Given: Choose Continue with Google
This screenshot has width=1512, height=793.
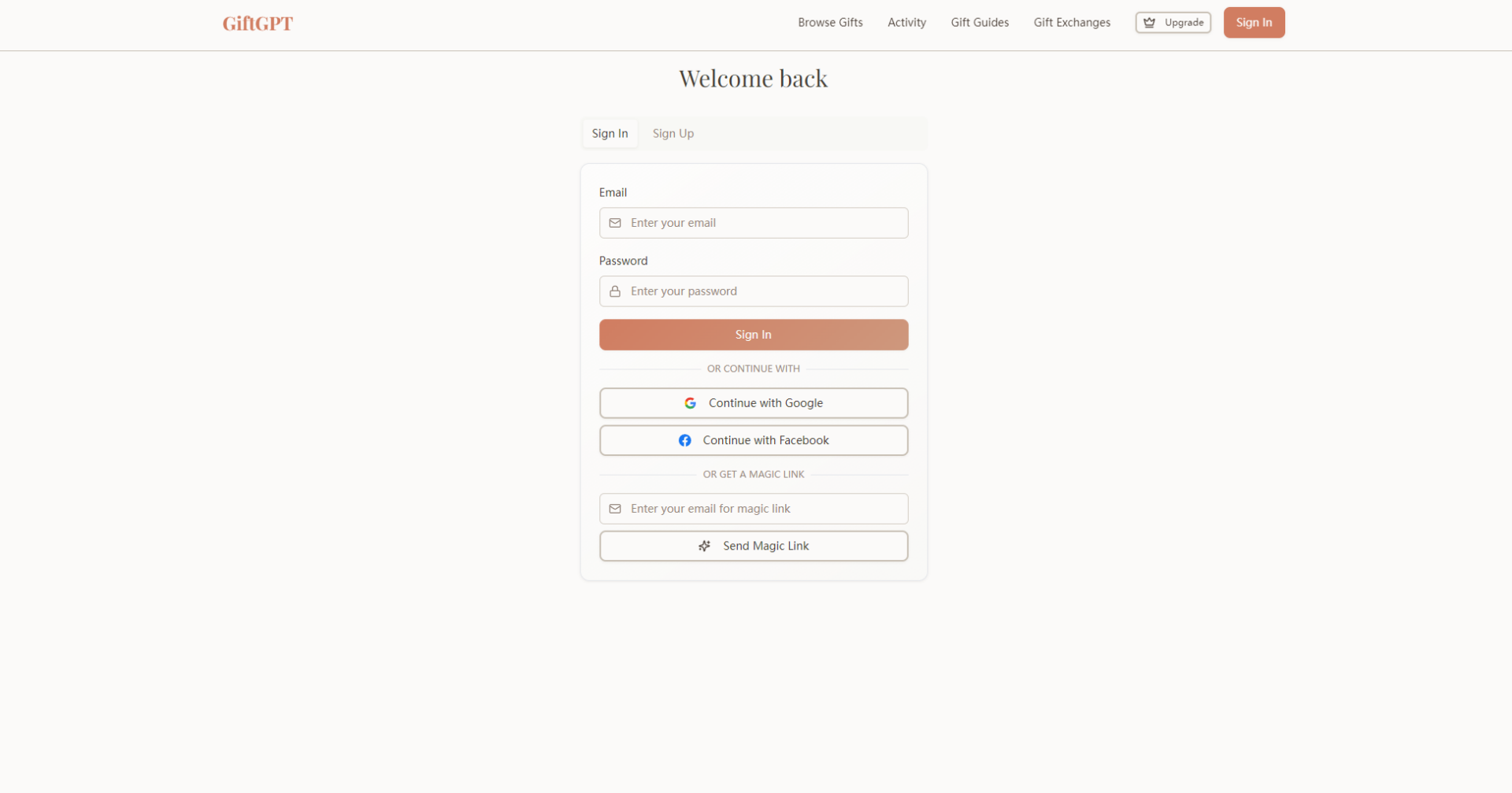Looking at the screenshot, I should click(753, 403).
